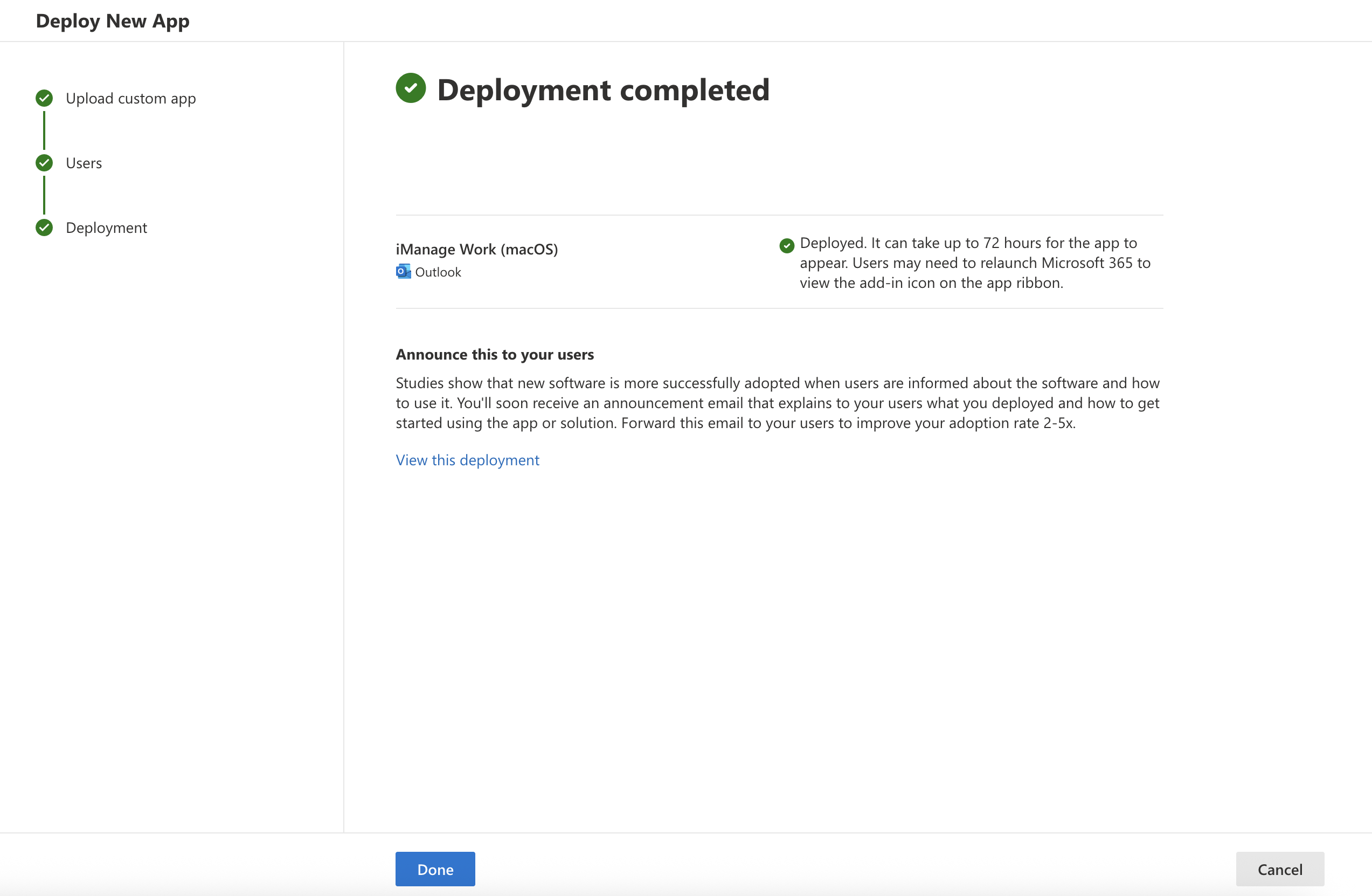Select the Upload custom app step
Screen dimensions: 1372x896
pyautogui.click(x=130, y=99)
